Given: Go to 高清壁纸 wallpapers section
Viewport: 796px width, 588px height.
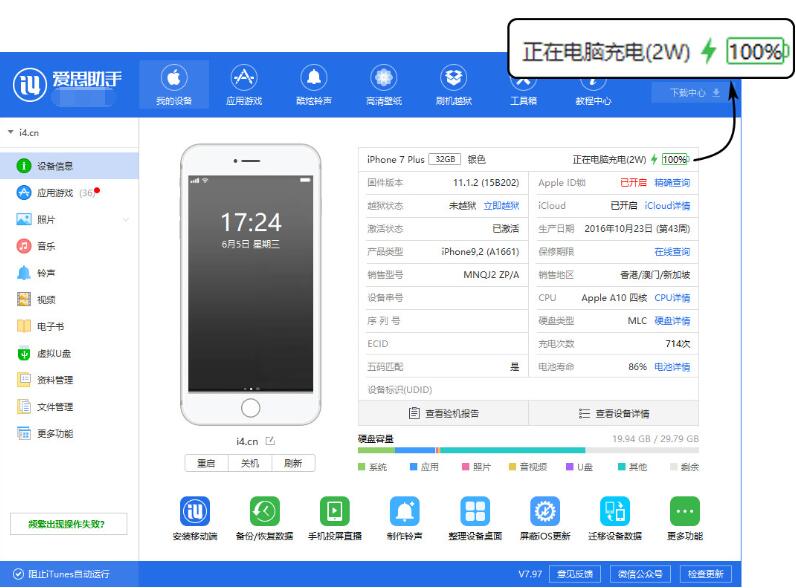Looking at the screenshot, I should (384, 85).
